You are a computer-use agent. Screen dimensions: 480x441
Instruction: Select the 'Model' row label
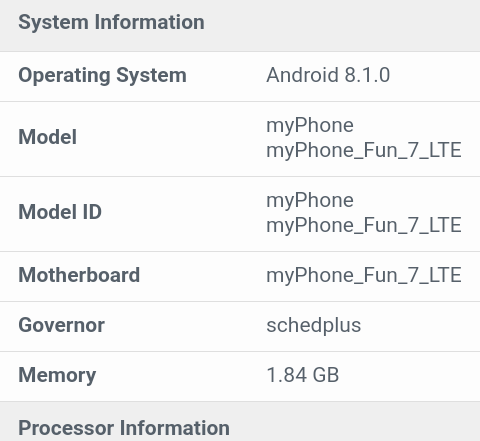(x=48, y=137)
